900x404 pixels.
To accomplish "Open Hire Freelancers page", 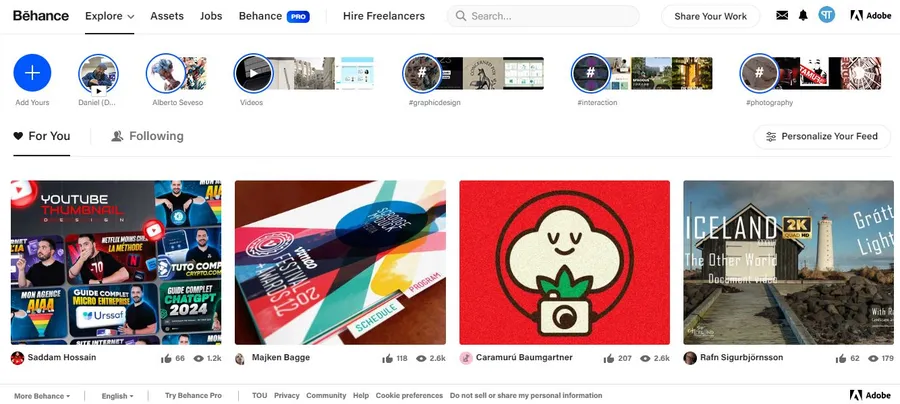I will [384, 16].
